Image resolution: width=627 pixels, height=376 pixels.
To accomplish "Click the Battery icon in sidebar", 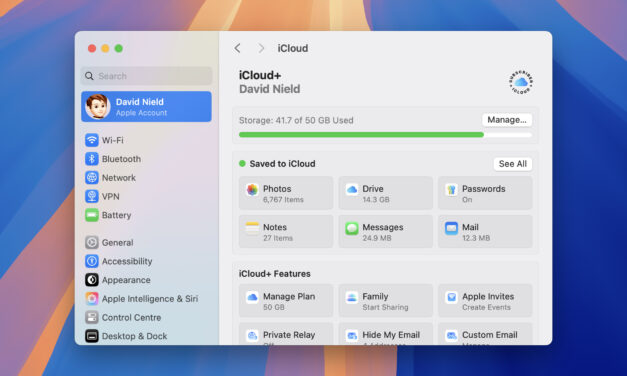I will [92, 215].
